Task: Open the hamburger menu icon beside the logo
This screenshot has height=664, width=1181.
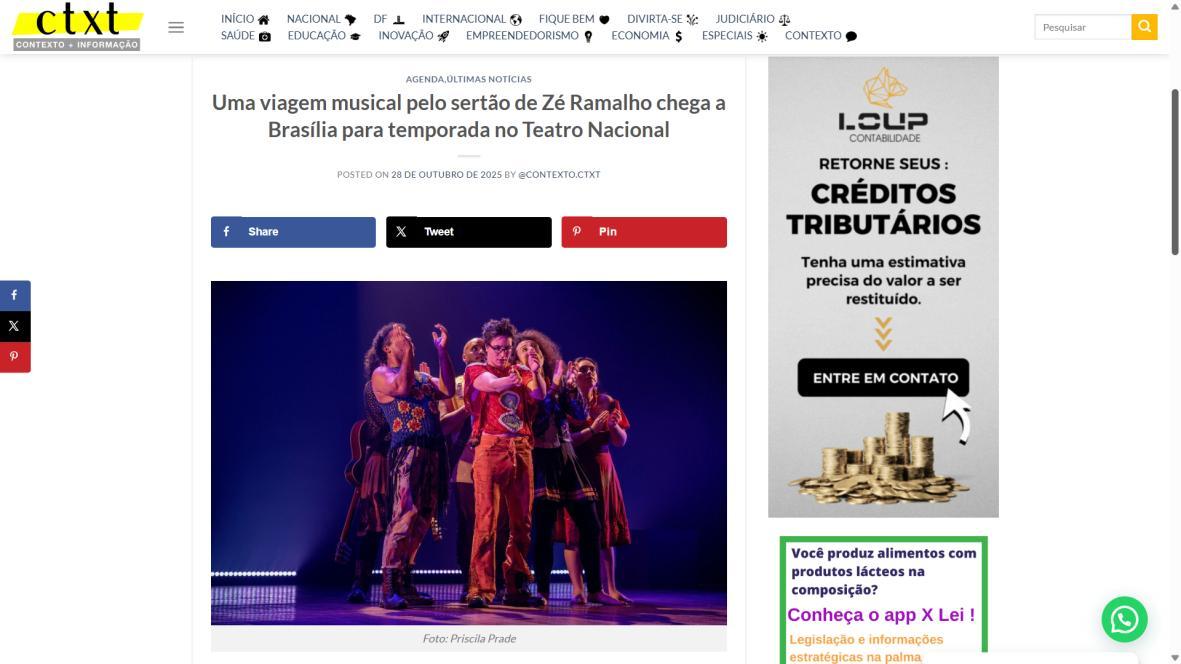Action: (175, 27)
